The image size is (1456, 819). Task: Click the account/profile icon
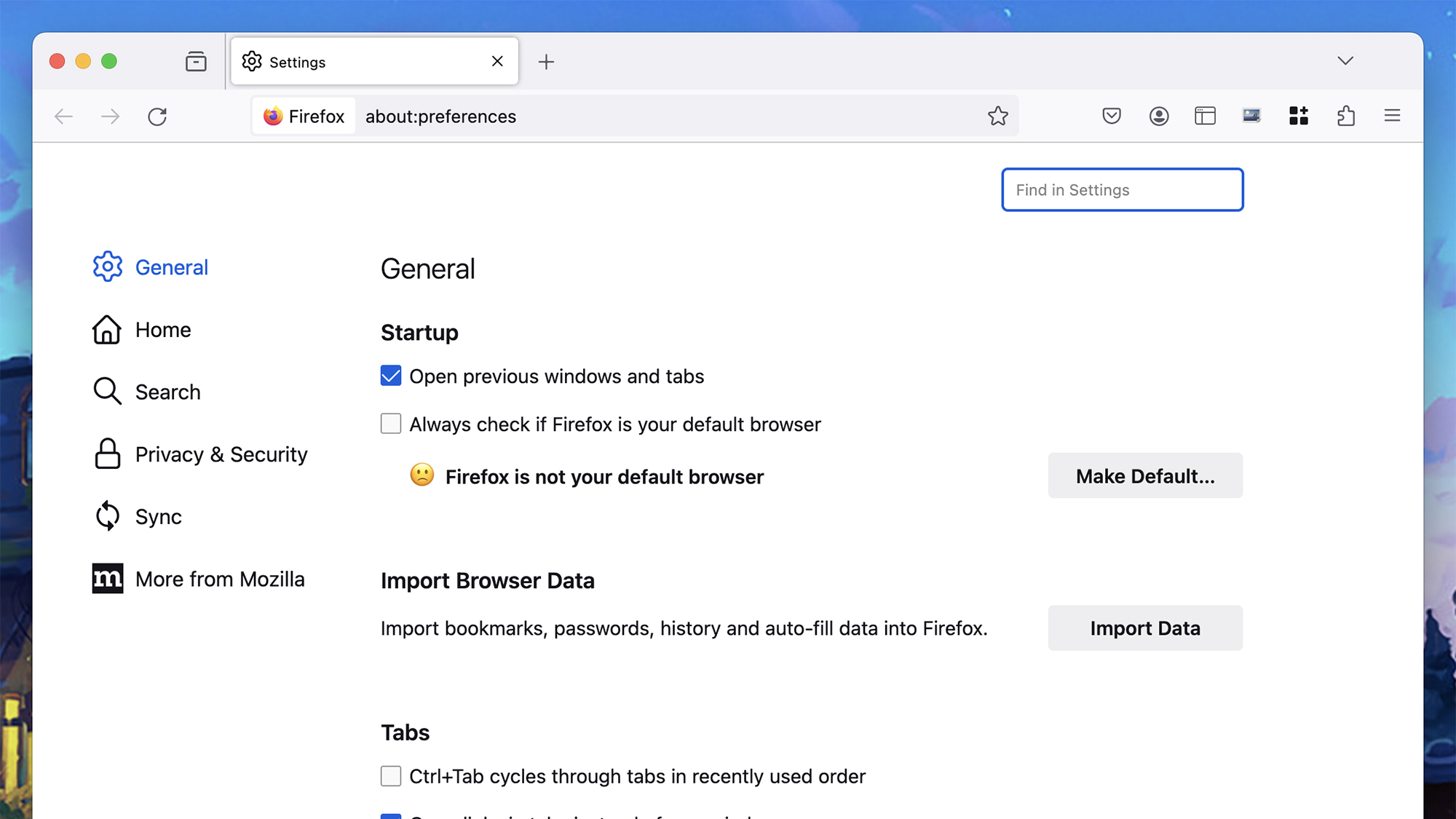[1158, 115]
